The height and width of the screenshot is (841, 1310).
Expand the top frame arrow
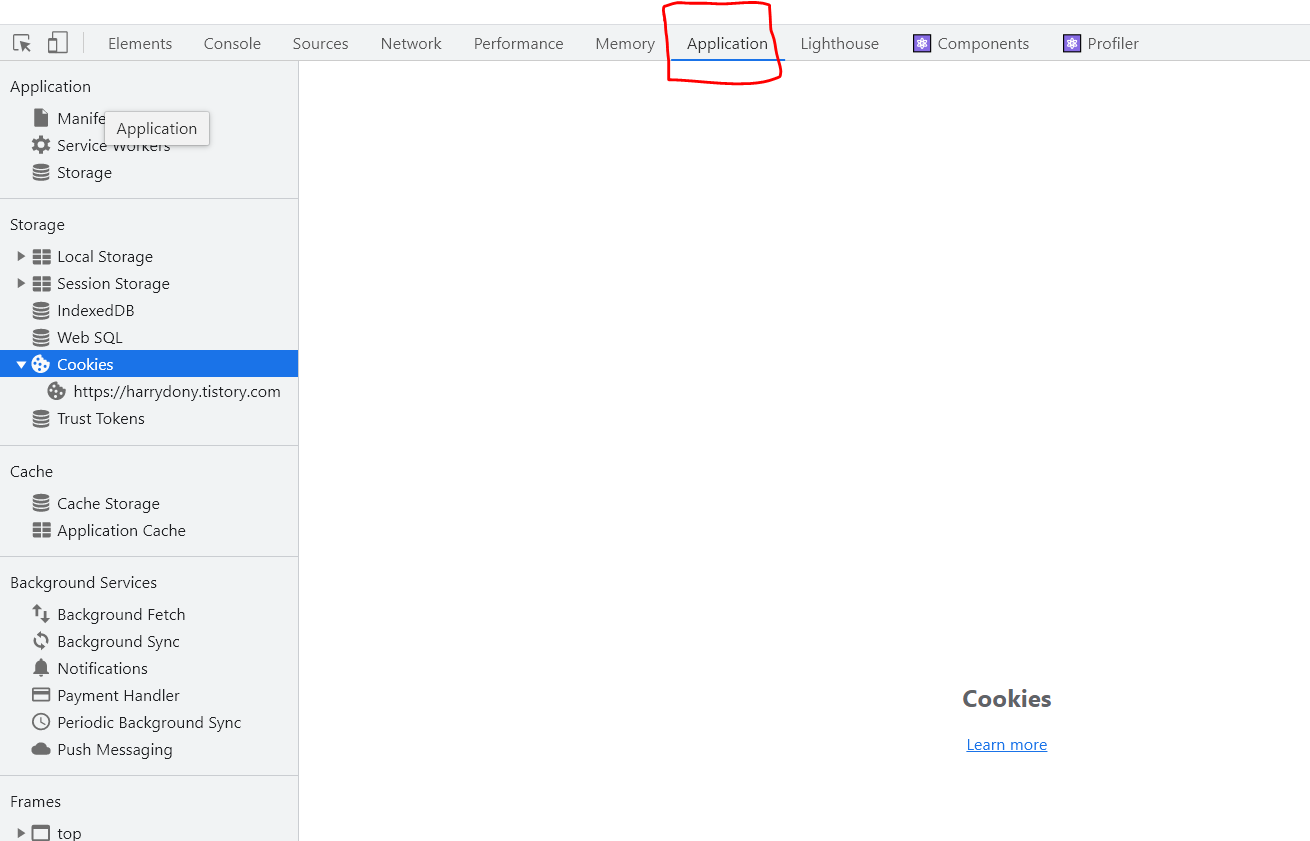pyautogui.click(x=21, y=832)
